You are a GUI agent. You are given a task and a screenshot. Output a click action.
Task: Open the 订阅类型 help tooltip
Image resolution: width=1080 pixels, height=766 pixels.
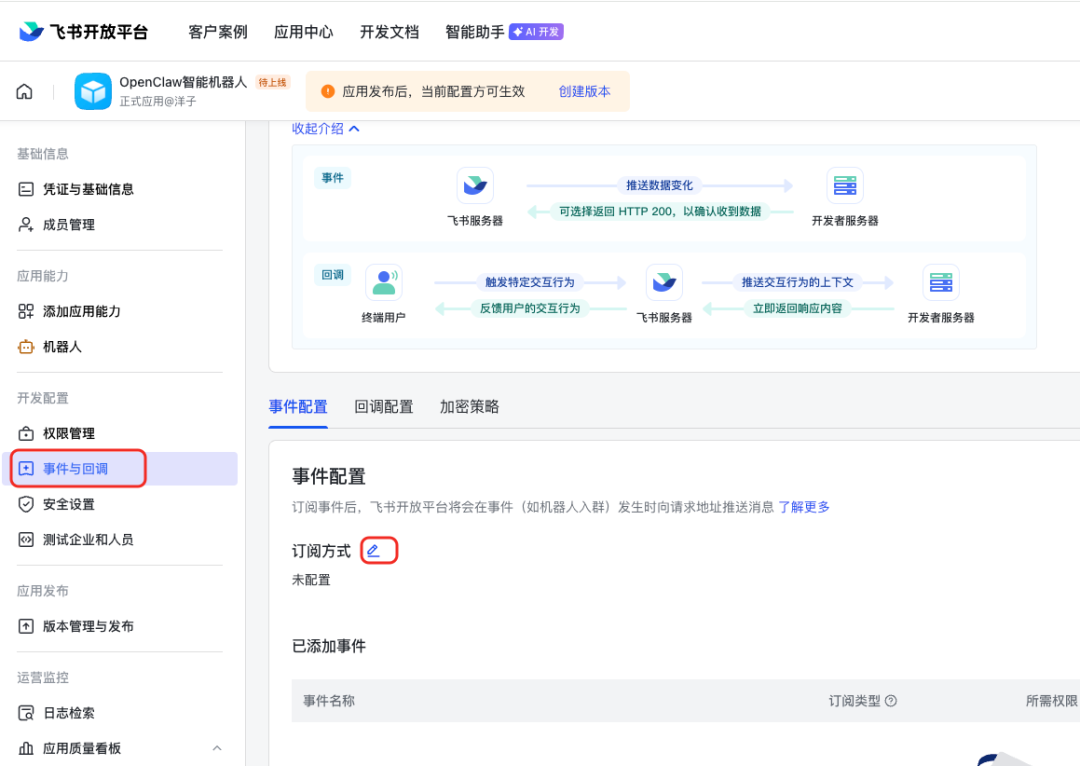pos(890,701)
